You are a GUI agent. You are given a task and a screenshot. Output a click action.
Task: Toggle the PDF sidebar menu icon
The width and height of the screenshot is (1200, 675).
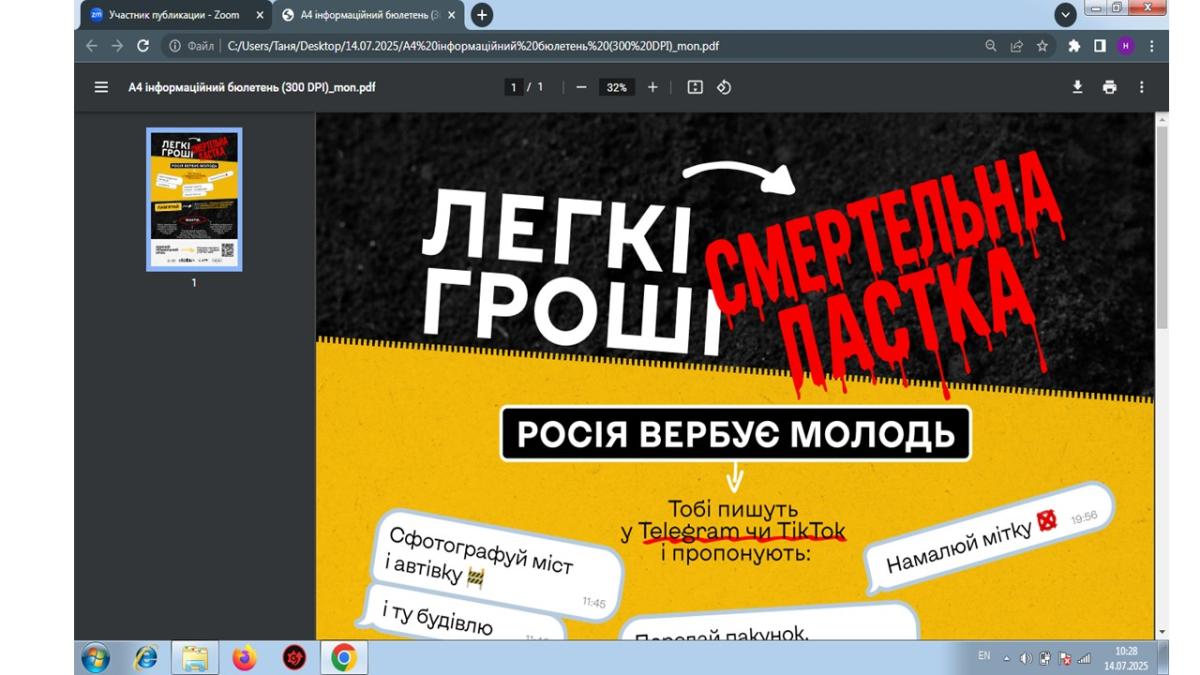pyautogui.click(x=101, y=87)
